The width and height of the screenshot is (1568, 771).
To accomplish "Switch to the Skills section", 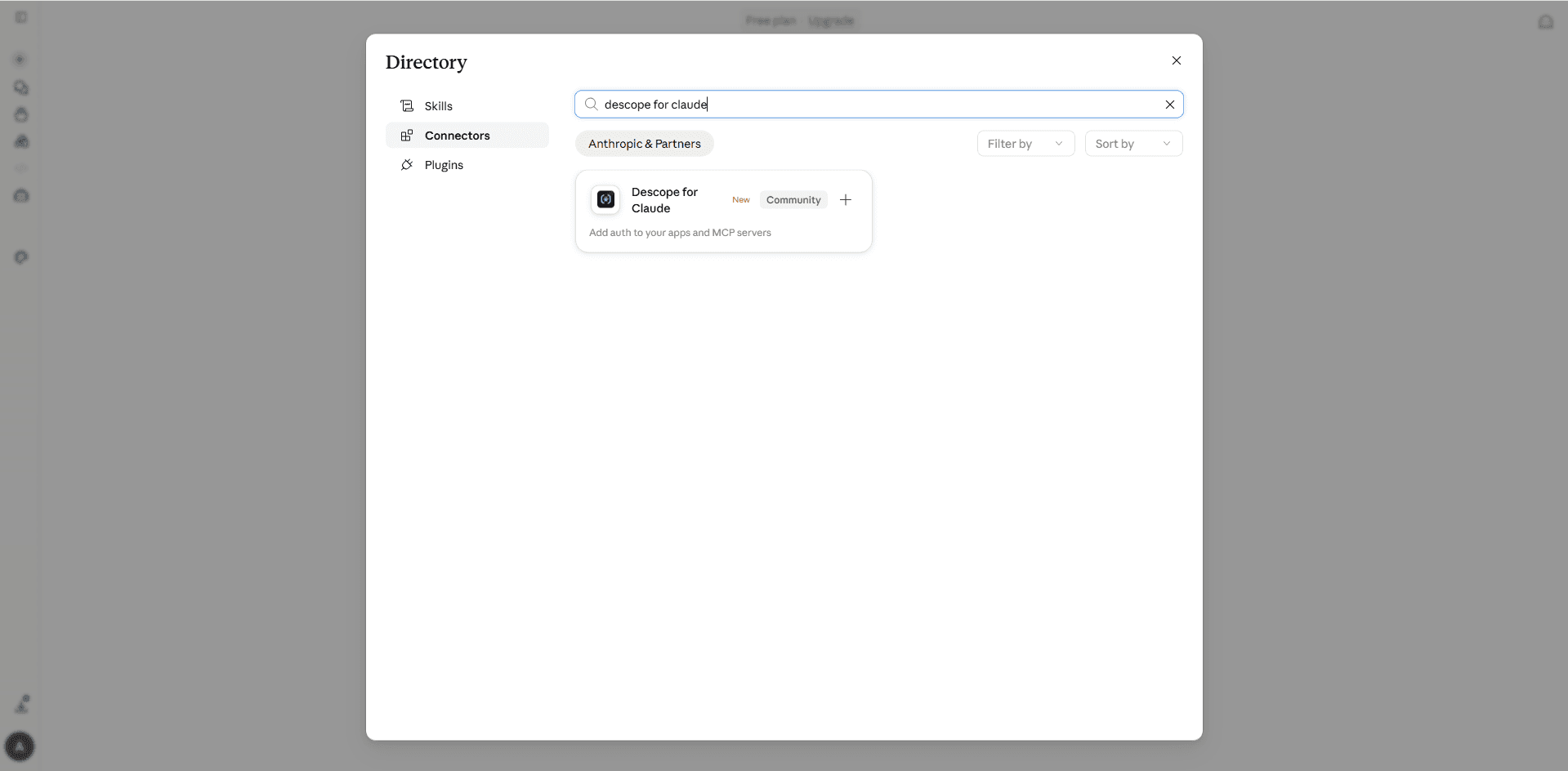I will point(467,106).
